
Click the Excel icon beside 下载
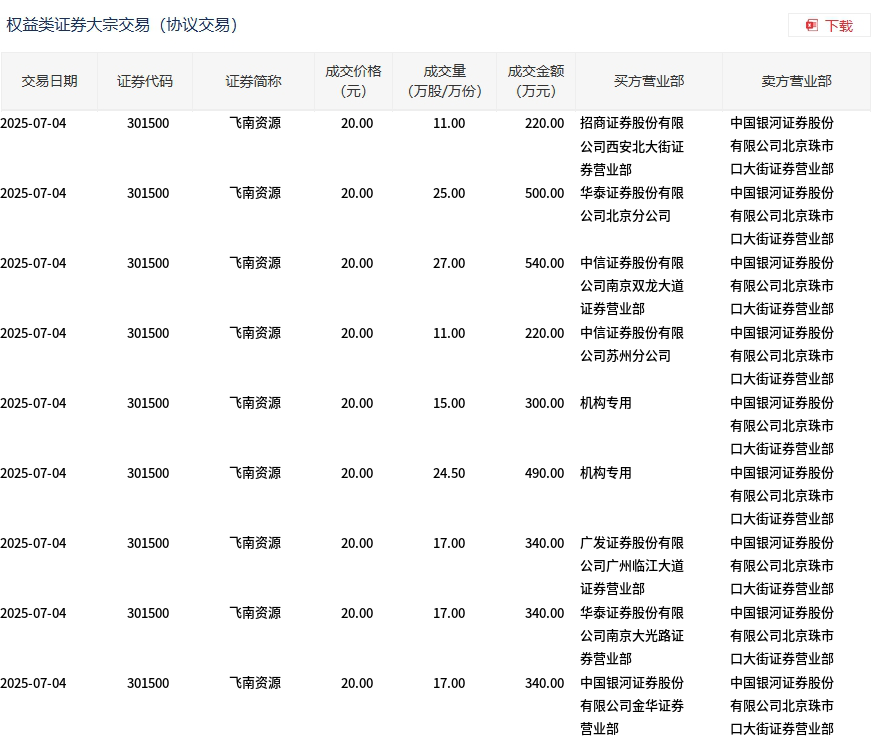coord(812,26)
